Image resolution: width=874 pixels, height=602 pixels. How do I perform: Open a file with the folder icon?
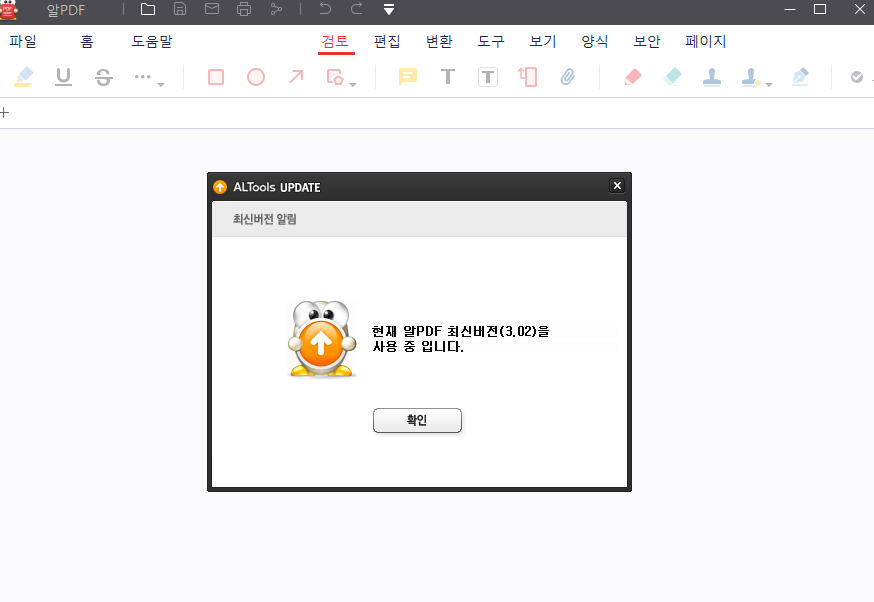click(148, 9)
